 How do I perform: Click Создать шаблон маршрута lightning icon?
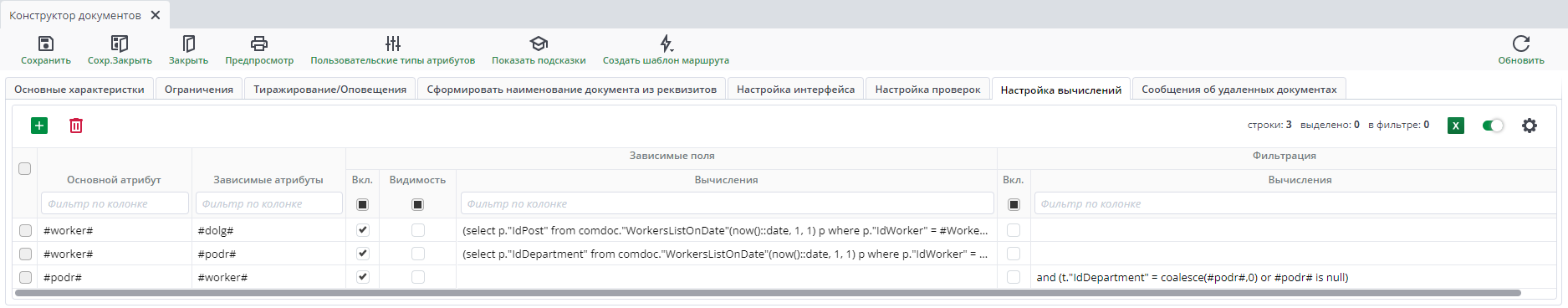pyautogui.click(x=666, y=44)
